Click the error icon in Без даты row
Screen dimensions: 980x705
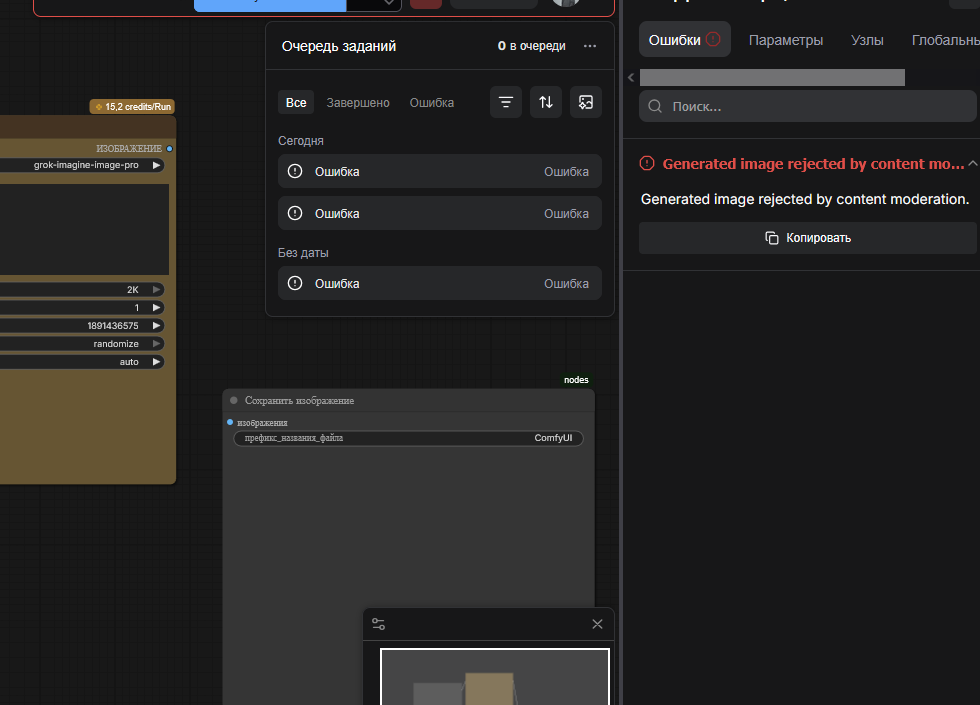[x=295, y=283]
